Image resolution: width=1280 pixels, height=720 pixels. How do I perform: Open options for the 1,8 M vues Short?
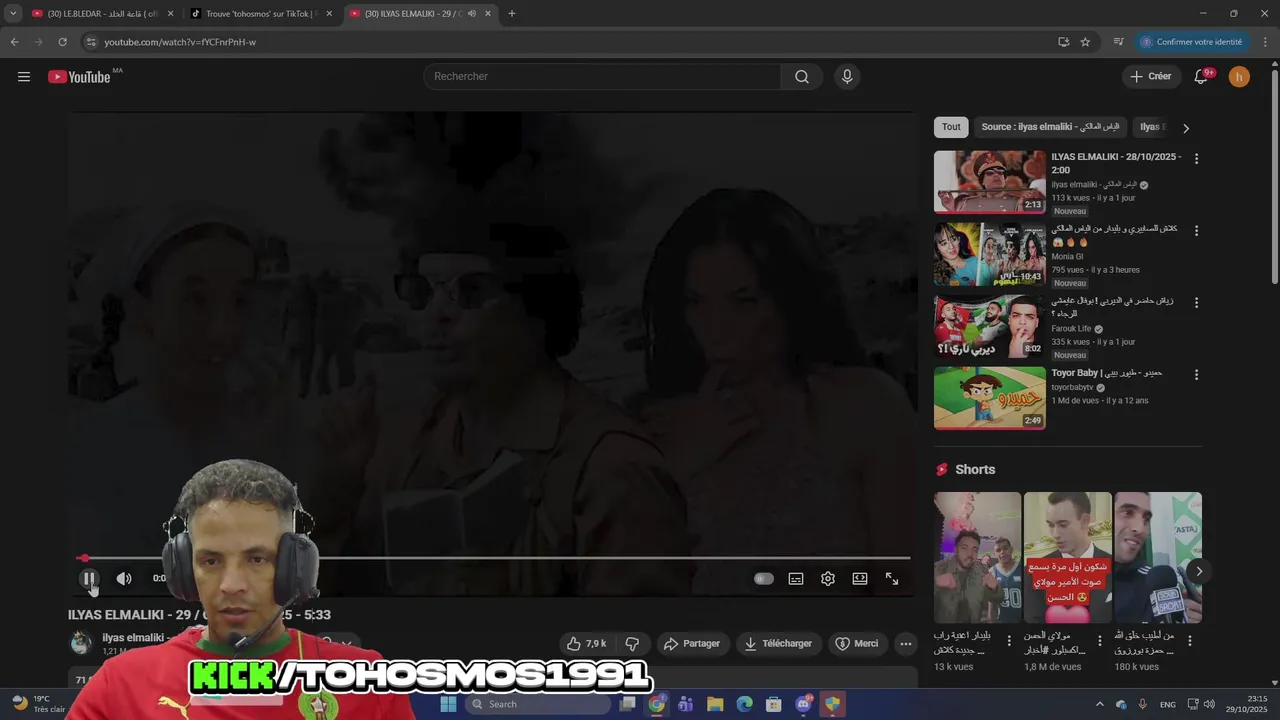(1100, 641)
